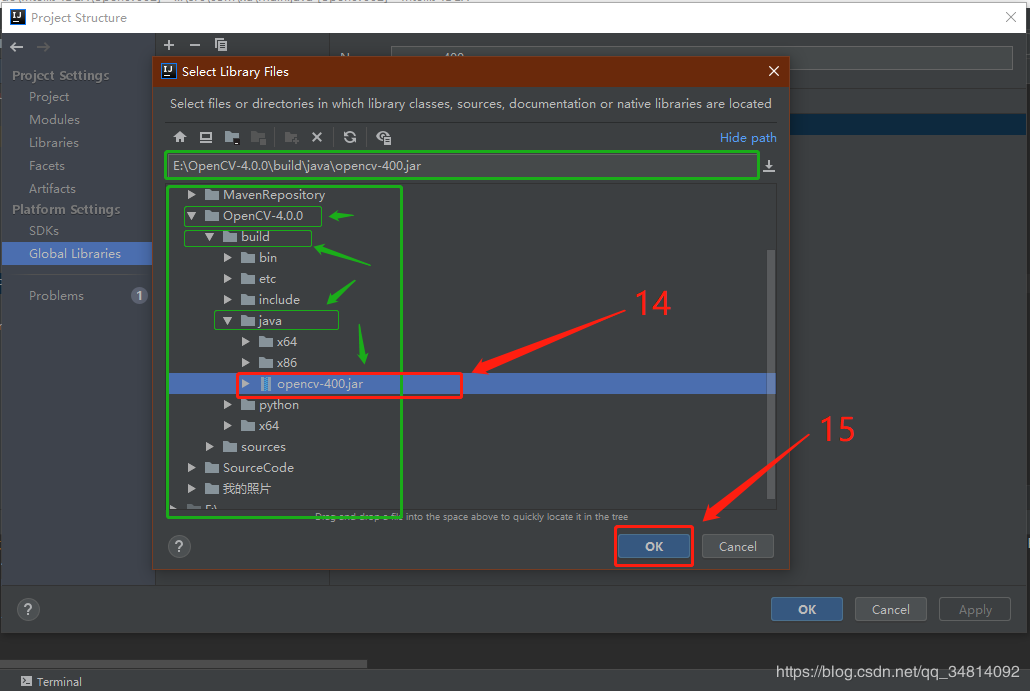Close the Select Library Files dialog

(x=774, y=71)
